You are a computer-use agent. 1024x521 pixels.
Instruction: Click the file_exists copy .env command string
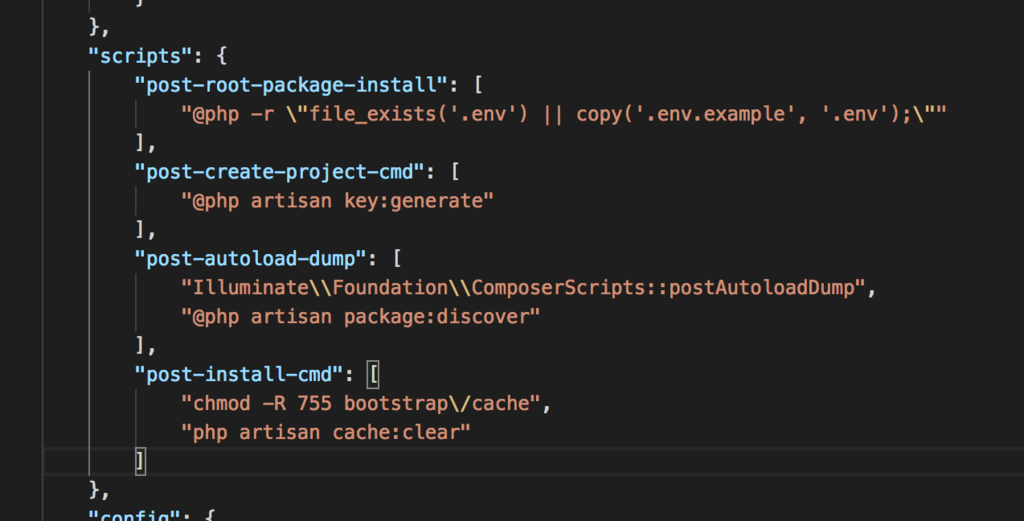[x=564, y=114]
